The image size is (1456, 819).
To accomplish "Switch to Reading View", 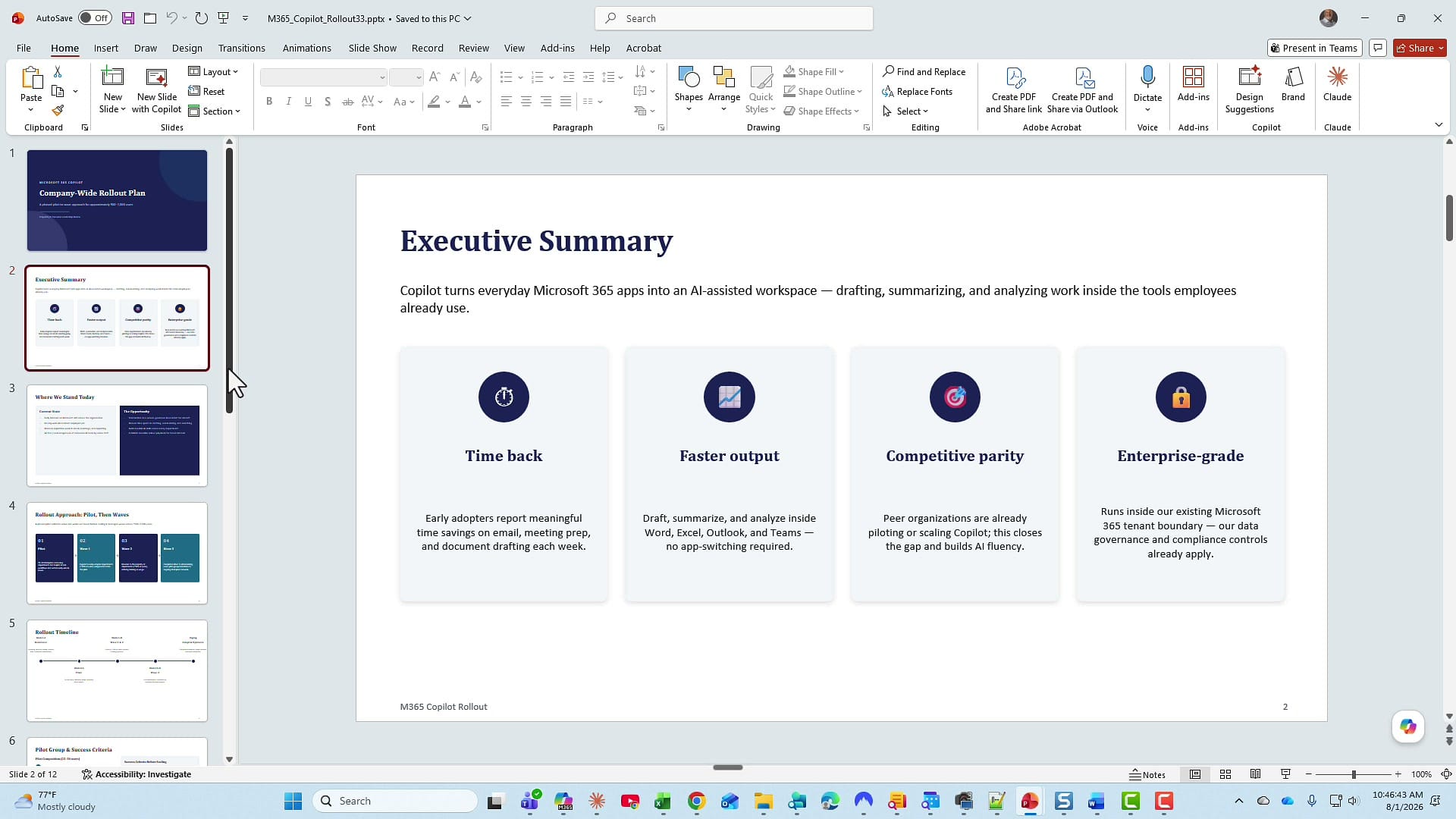I will pyautogui.click(x=1256, y=774).
